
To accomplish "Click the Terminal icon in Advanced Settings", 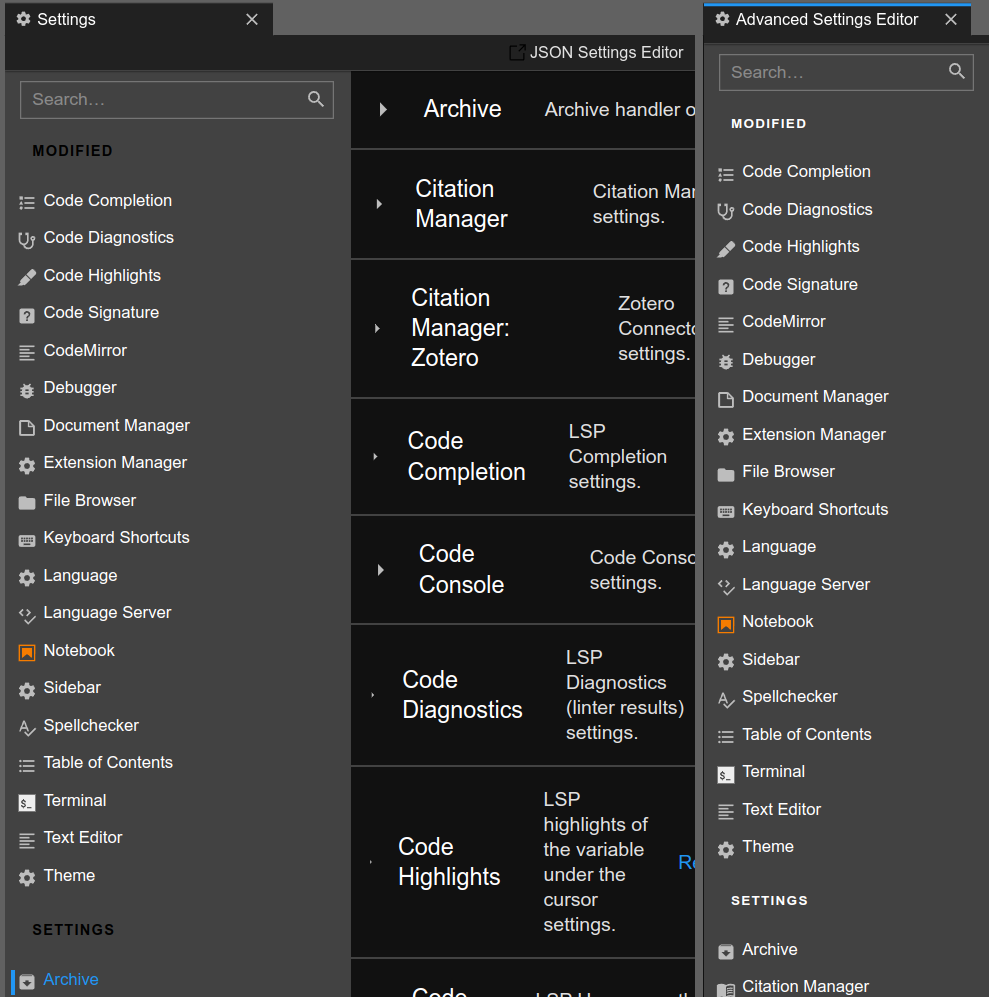I will [725, 772].
